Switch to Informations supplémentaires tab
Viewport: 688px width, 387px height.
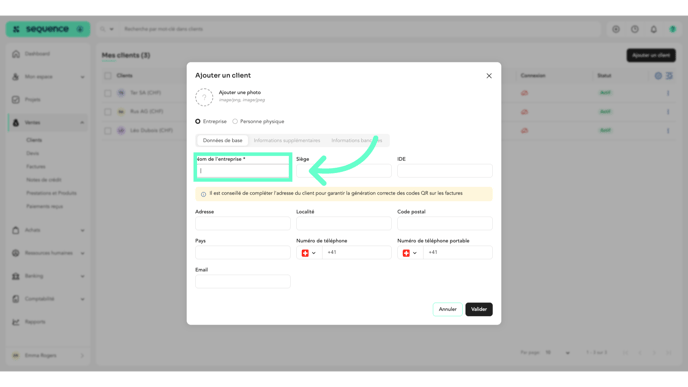(x=287, y=140)
